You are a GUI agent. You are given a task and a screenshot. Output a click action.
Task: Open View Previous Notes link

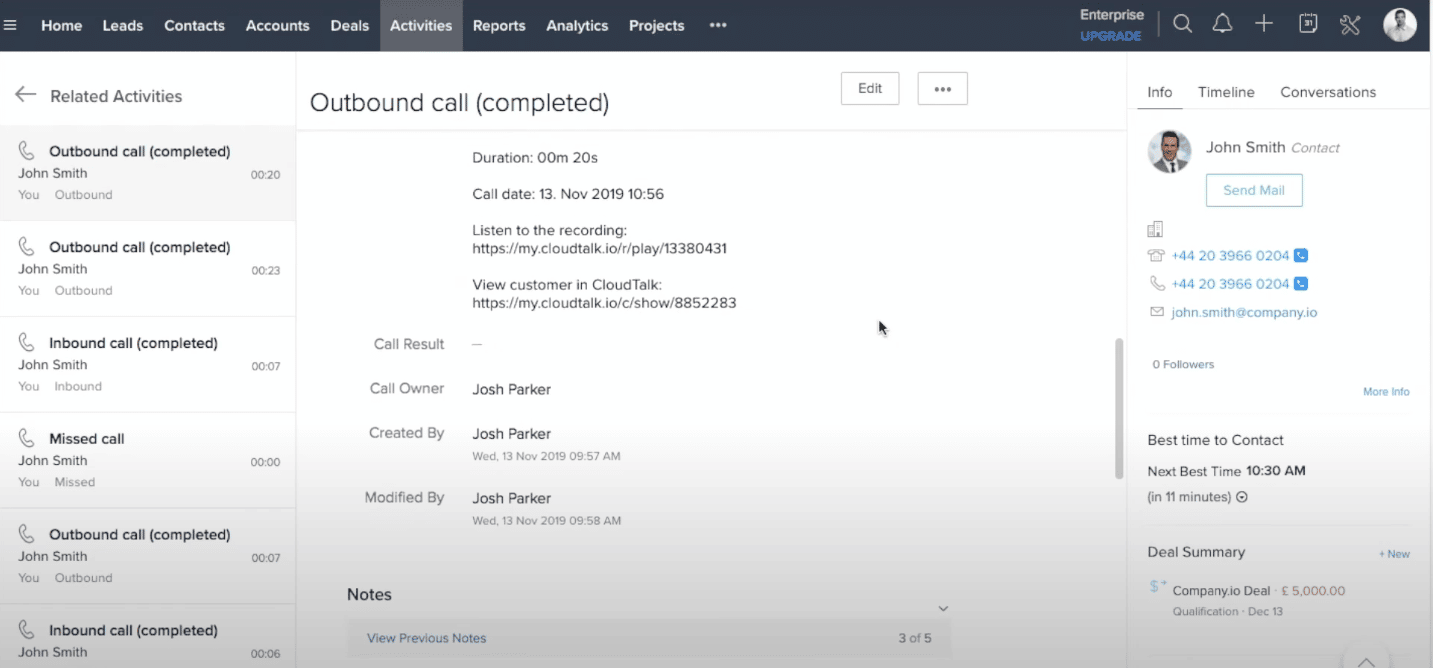[426, 637]
